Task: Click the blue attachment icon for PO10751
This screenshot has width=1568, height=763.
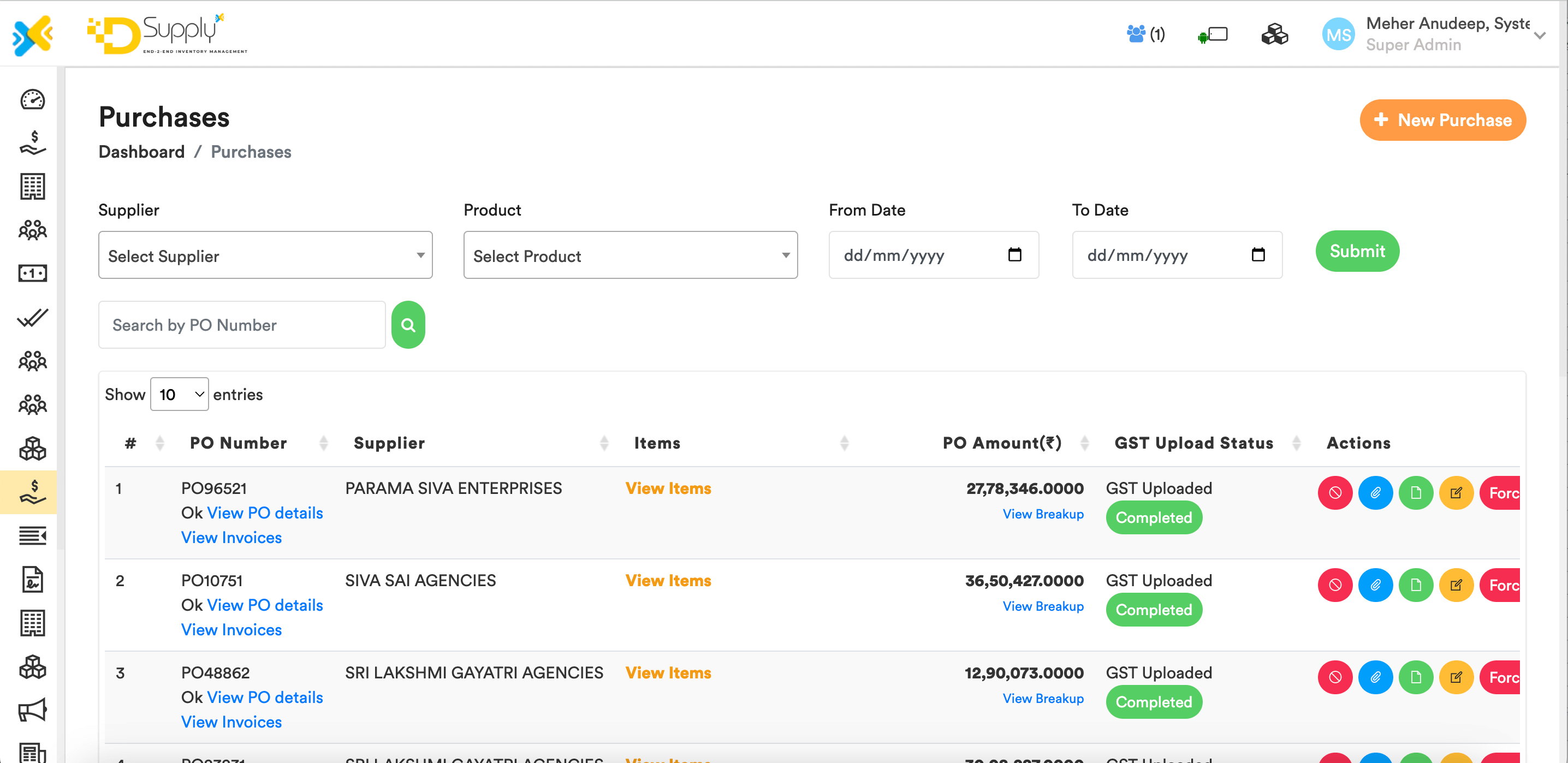Action: coord(1375,585)
